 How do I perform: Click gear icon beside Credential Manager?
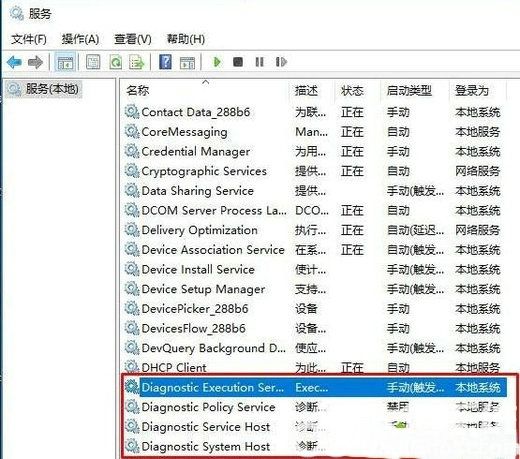(x=132, y=151)
